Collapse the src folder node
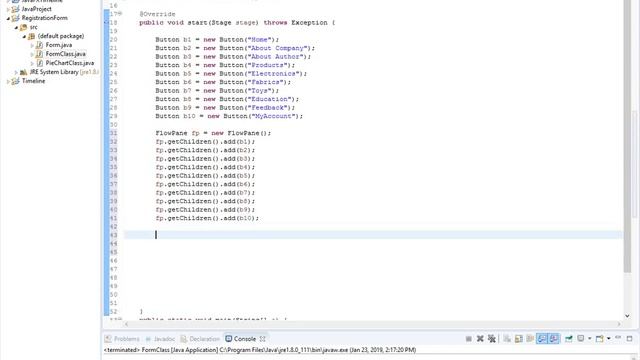This screenshot has height=360, width=640. 16,27
